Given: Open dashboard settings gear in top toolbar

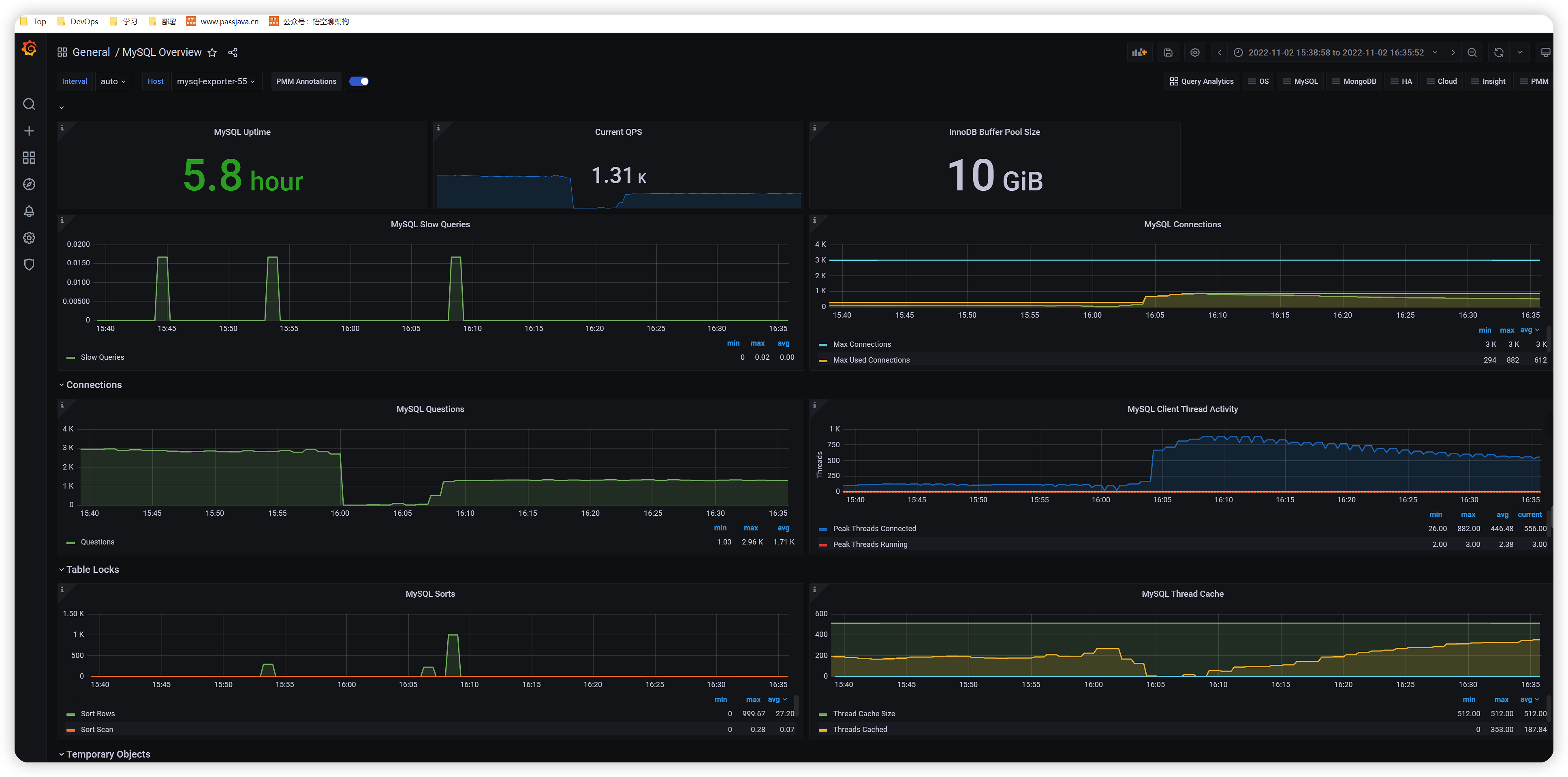Looking at the screenshot, I should coord(1195,52).
